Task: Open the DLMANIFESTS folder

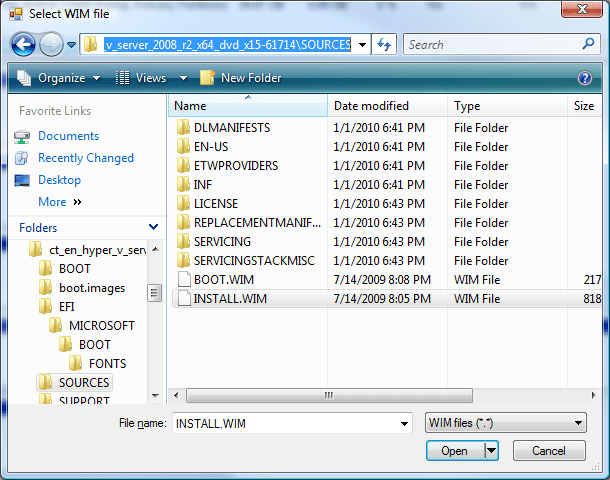Action: pyautogui.click(x=231, y=128)
